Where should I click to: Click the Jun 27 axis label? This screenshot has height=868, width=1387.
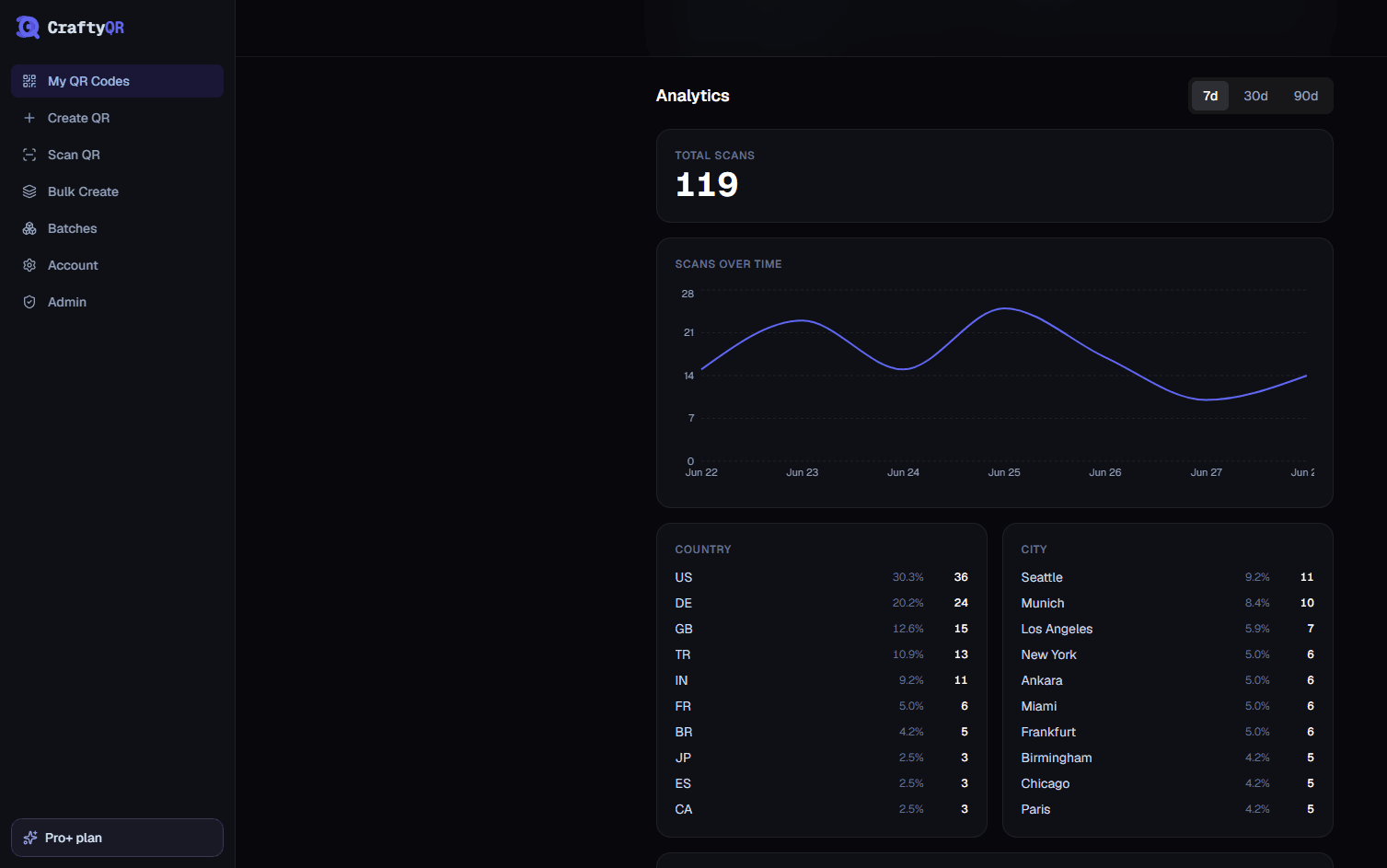pyautogui.click(x=1207, y=472)
